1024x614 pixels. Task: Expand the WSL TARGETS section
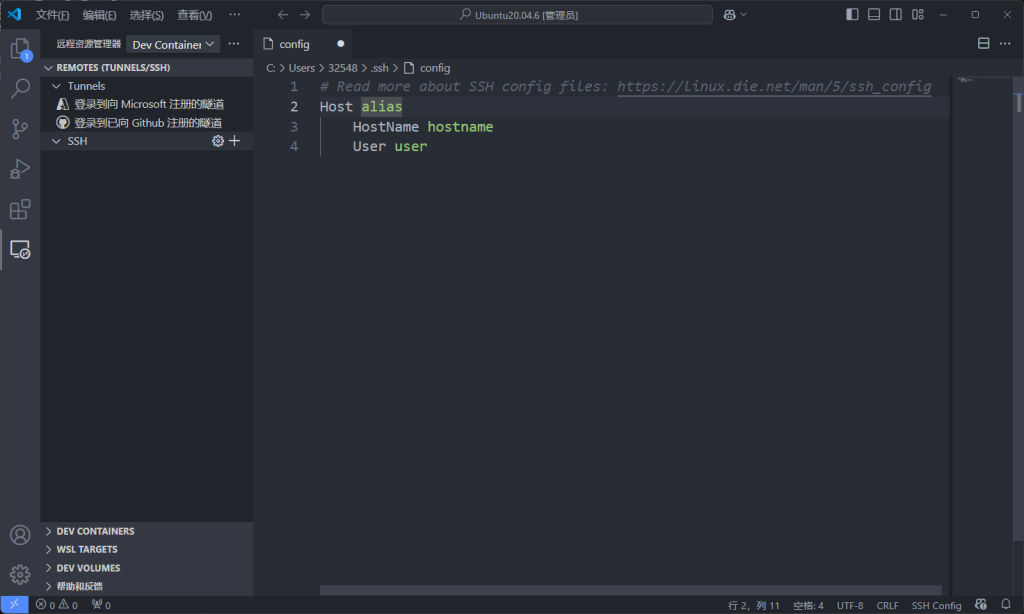(x=87, y=549)
